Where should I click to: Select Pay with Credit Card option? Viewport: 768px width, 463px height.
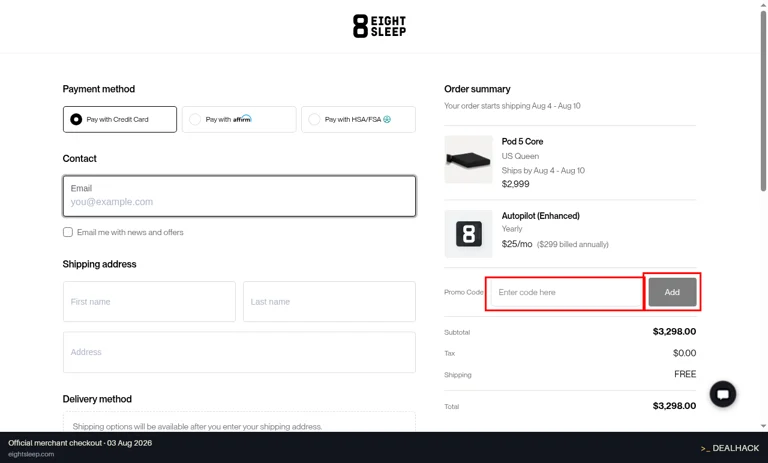tap(120, 119)
